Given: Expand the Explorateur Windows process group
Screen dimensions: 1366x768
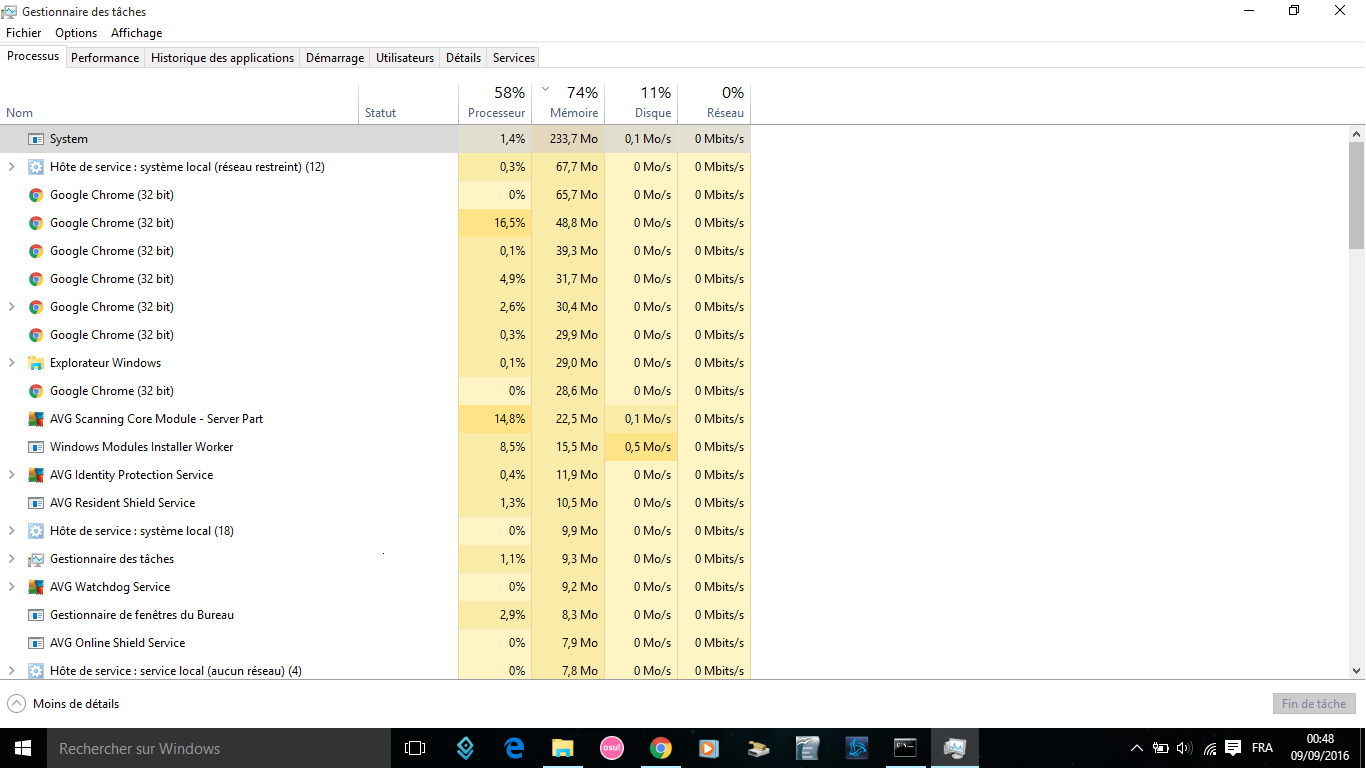Looking at the screenshot, I should click(x=12, y=363).
